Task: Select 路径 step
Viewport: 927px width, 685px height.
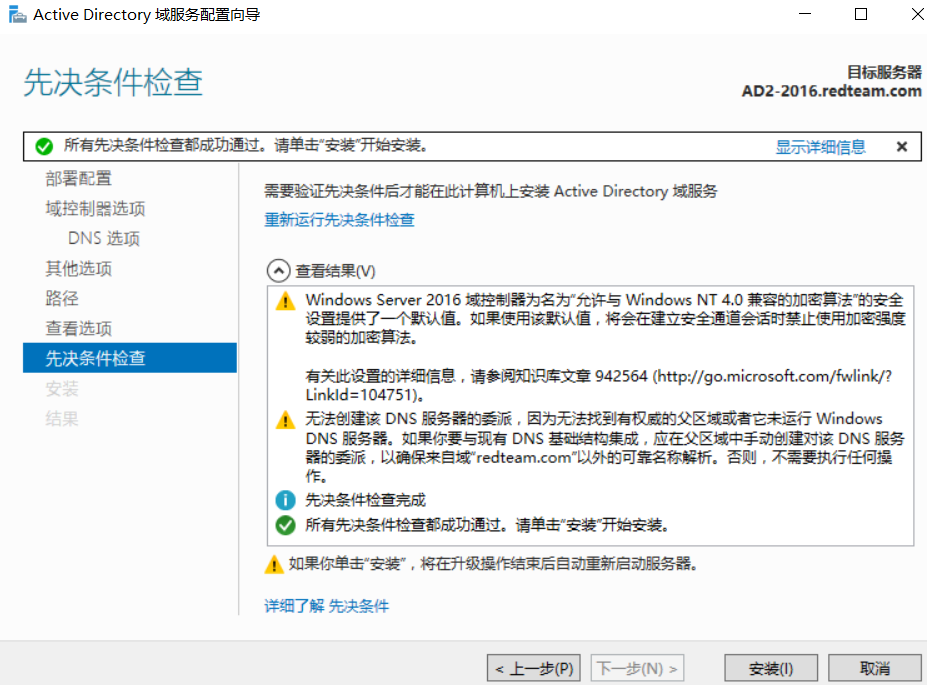Action: [x=62, y=298]
